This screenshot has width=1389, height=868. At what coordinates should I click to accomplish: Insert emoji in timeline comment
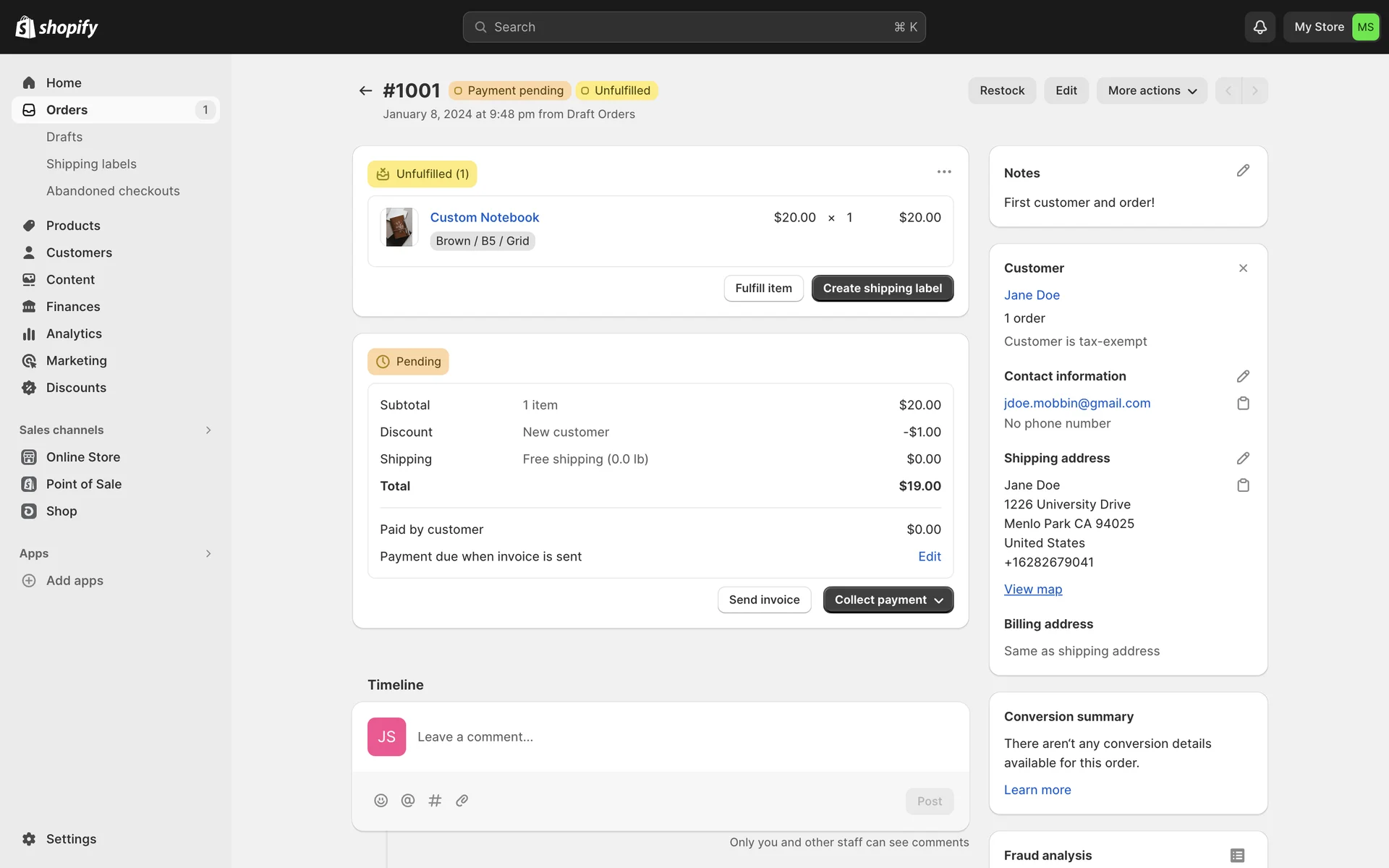pyautogui.click(x=381, y=800)
